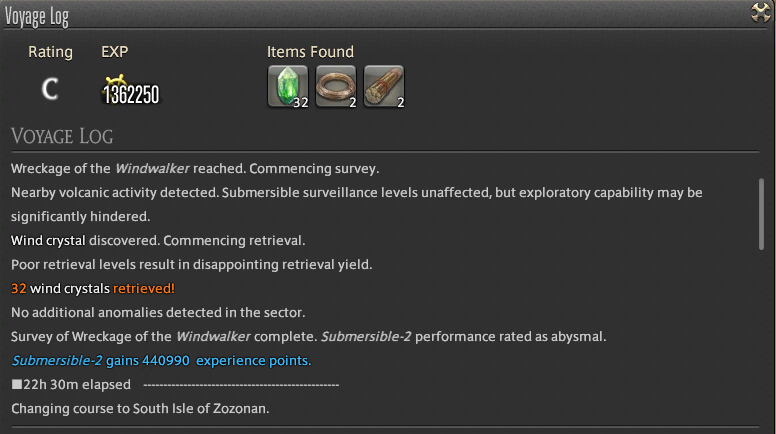The width and height of the screenshot is (776, 434).
Task: Select the 'Nearby volcanic activity detected' entry
Action: tap(357, 204)
